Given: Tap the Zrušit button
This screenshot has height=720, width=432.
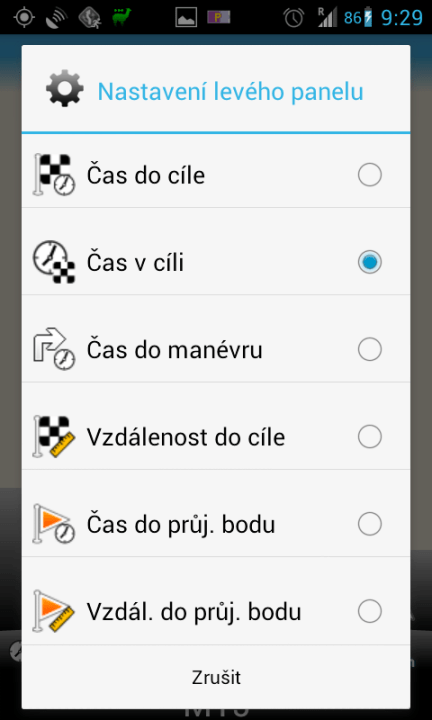Looking at the screenshot, I should point(216,677).
